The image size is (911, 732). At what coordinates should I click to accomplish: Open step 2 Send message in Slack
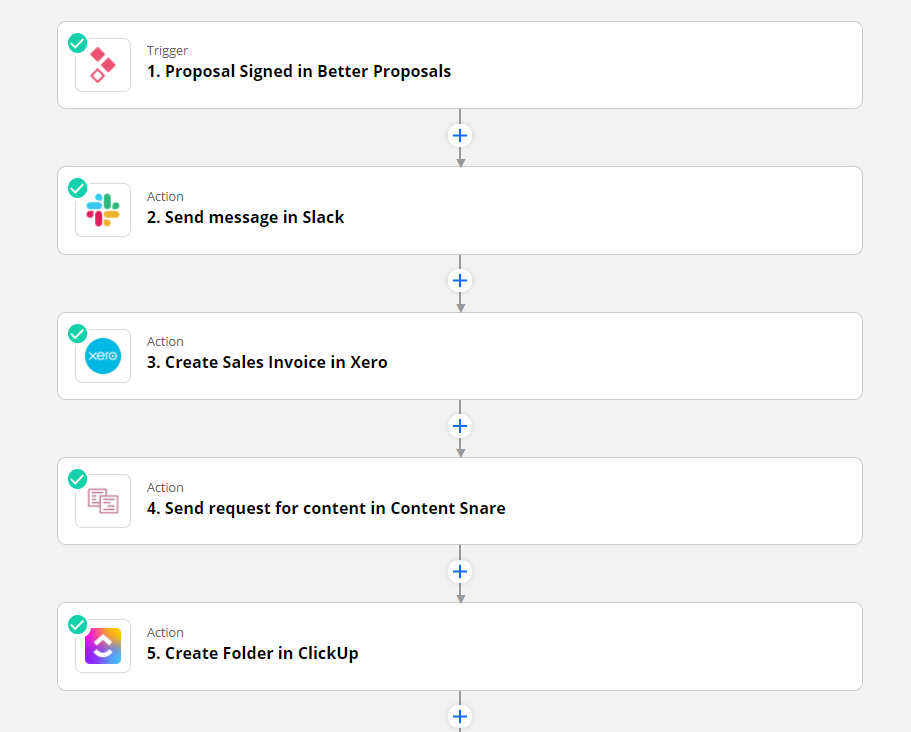click(460, 210)
